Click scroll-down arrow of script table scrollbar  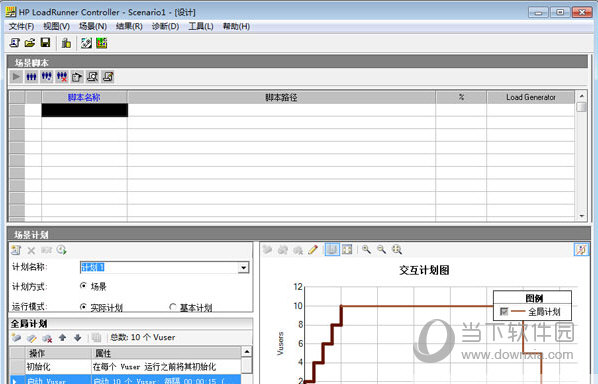(582, 216)
